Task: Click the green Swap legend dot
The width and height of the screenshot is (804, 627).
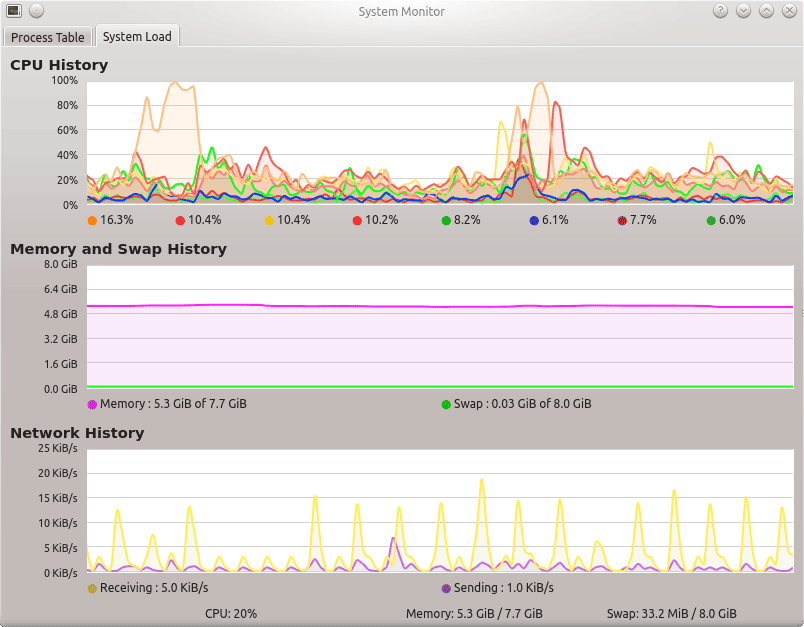Action: (446, 404)
